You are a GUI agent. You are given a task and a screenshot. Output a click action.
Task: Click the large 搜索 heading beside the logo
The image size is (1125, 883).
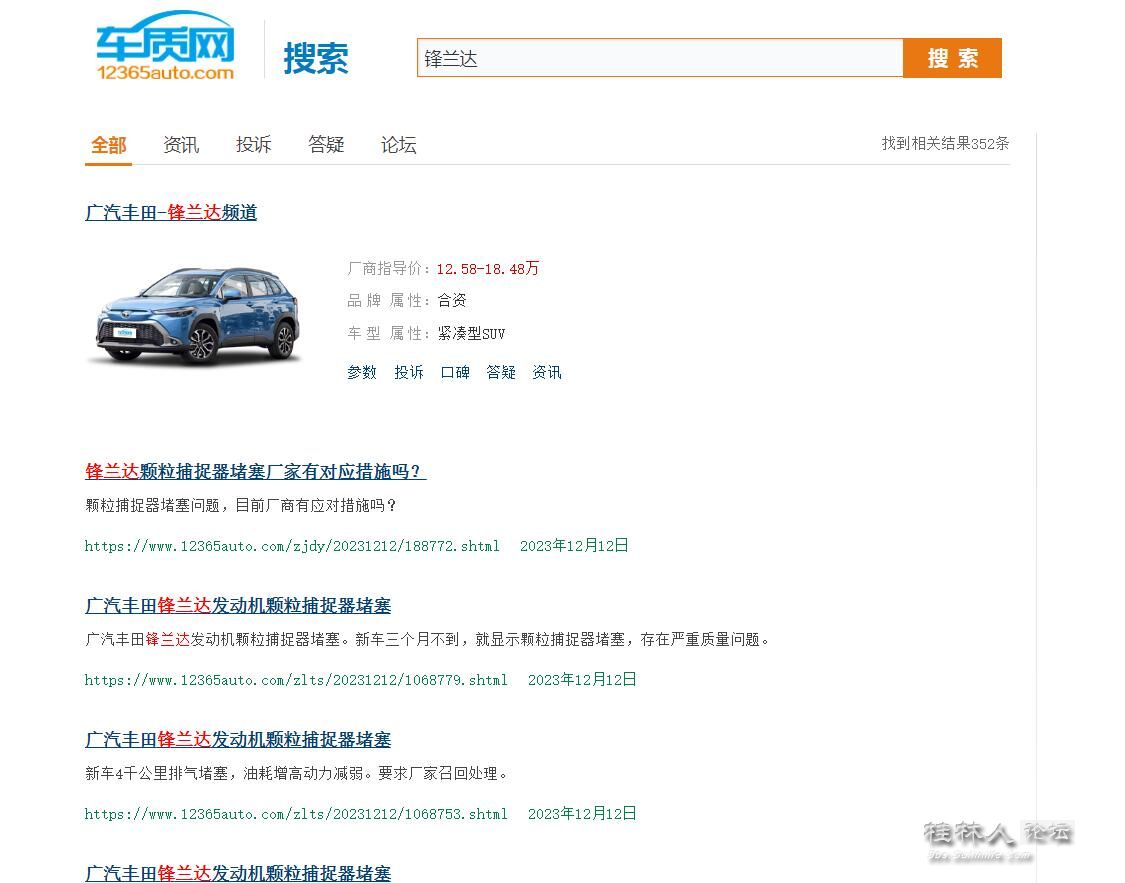click(x=316, y=58)
